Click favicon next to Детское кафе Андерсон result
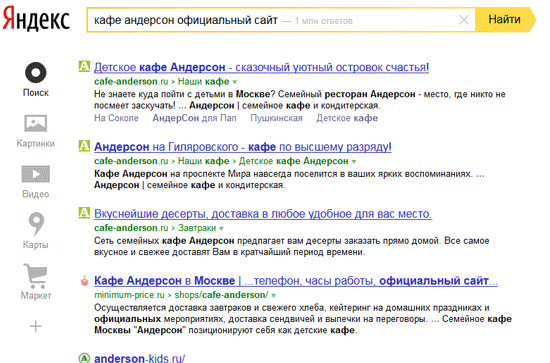 pyautogui.click(x=84, y=66)
